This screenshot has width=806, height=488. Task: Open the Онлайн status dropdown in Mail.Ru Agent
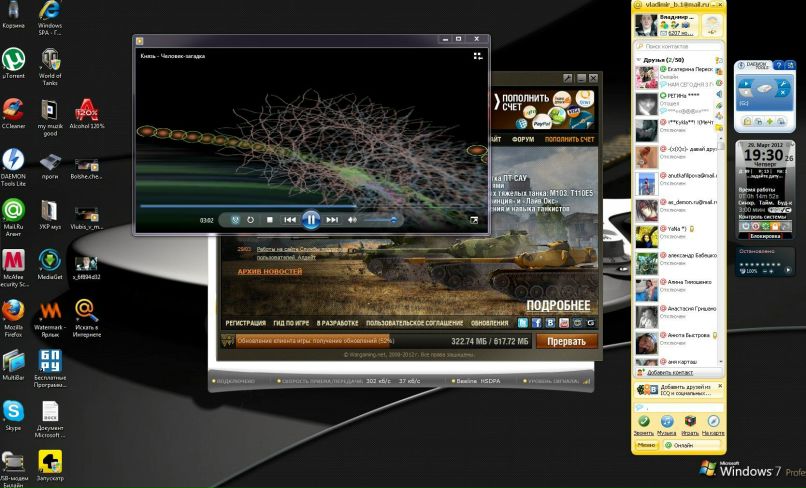pos(682,444)
